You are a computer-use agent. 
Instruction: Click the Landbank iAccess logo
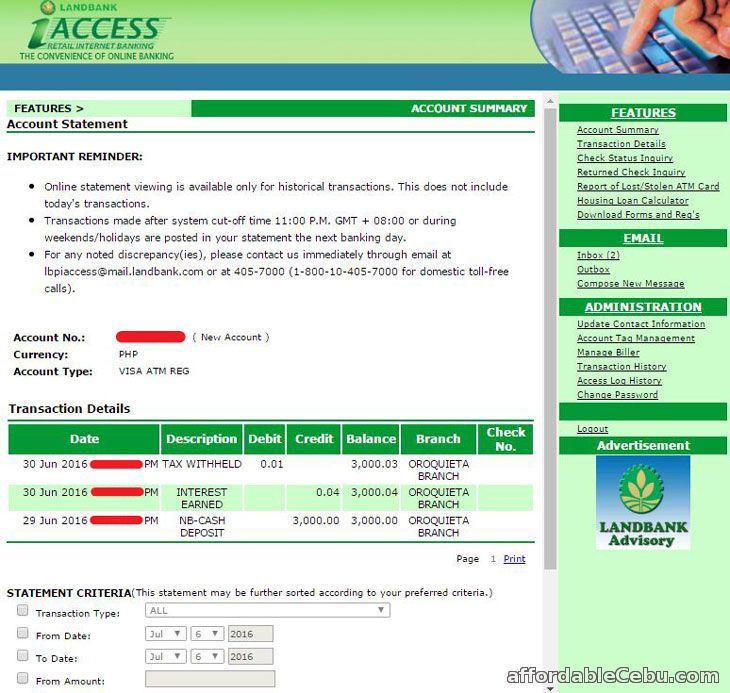pyautogui.click(x=98, y=31)
